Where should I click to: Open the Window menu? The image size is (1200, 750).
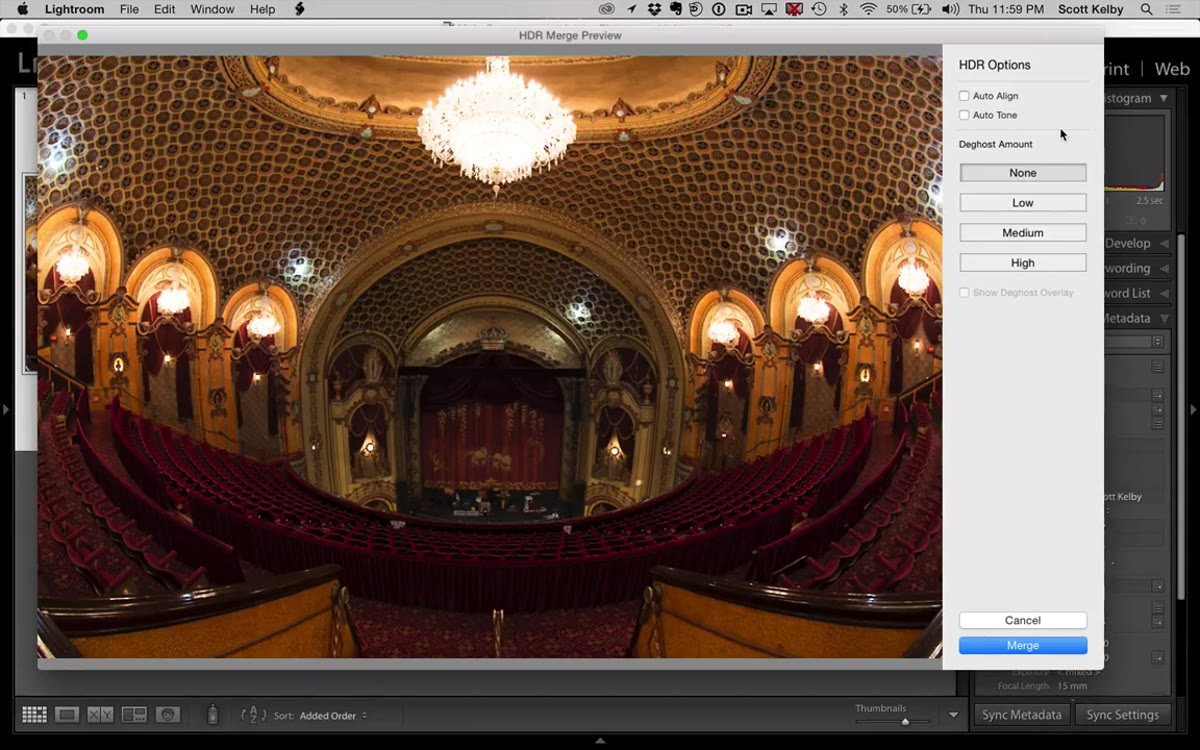point(212,9)
